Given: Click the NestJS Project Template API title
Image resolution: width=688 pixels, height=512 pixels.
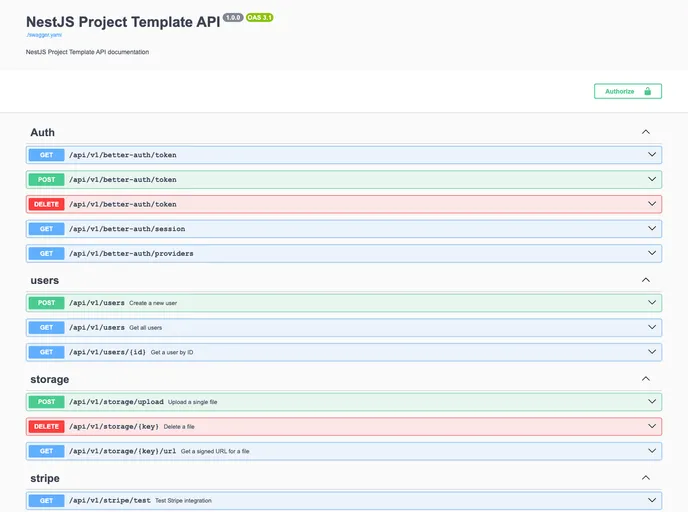Looking at the screenshot, I should [x=123, y=22].
